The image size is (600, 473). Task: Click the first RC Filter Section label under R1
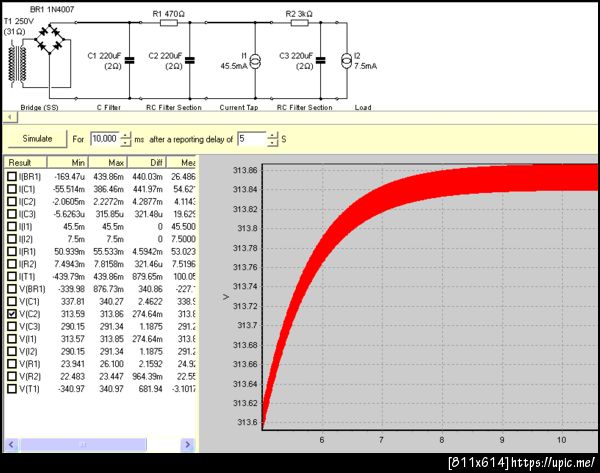pos(174,108)
